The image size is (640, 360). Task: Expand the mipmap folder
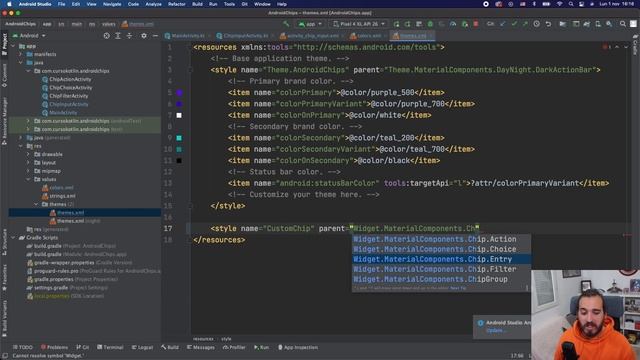click(28, 171)
